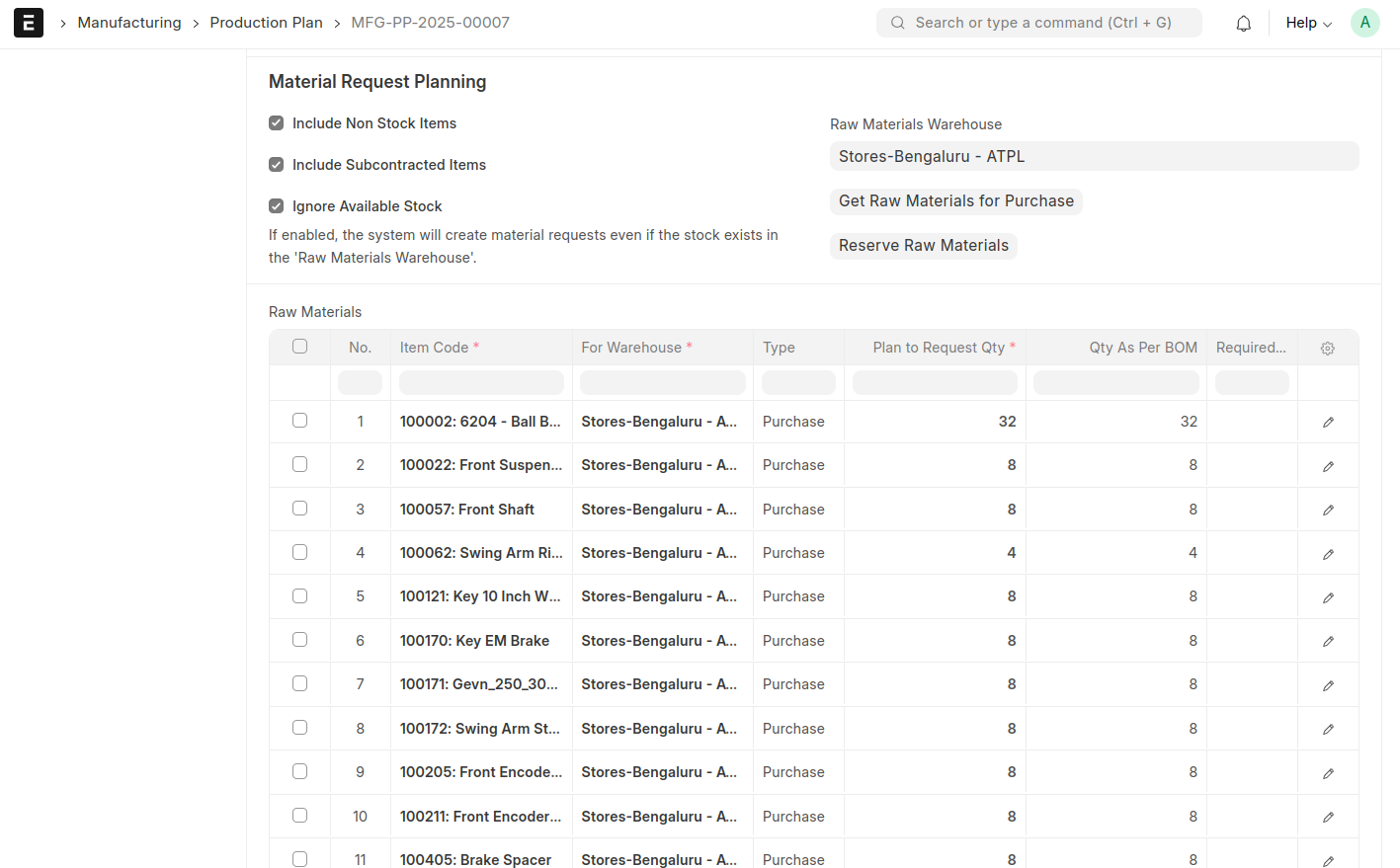Select all rows using header checkbox
1400x868 pixels.
tap(299, 347)
